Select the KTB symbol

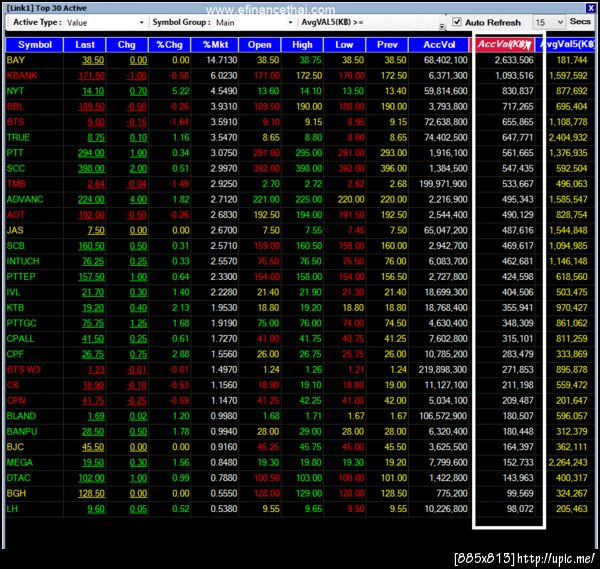(15, 308)
